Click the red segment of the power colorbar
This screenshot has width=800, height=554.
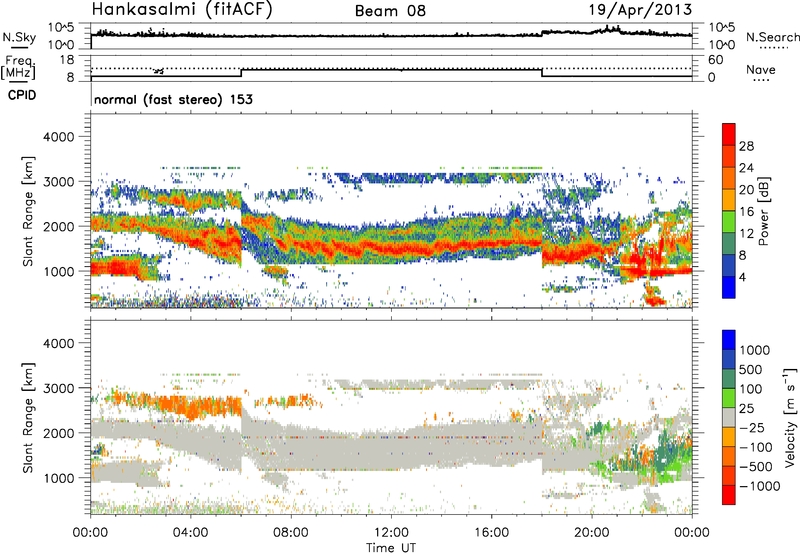tap(729, 134)
